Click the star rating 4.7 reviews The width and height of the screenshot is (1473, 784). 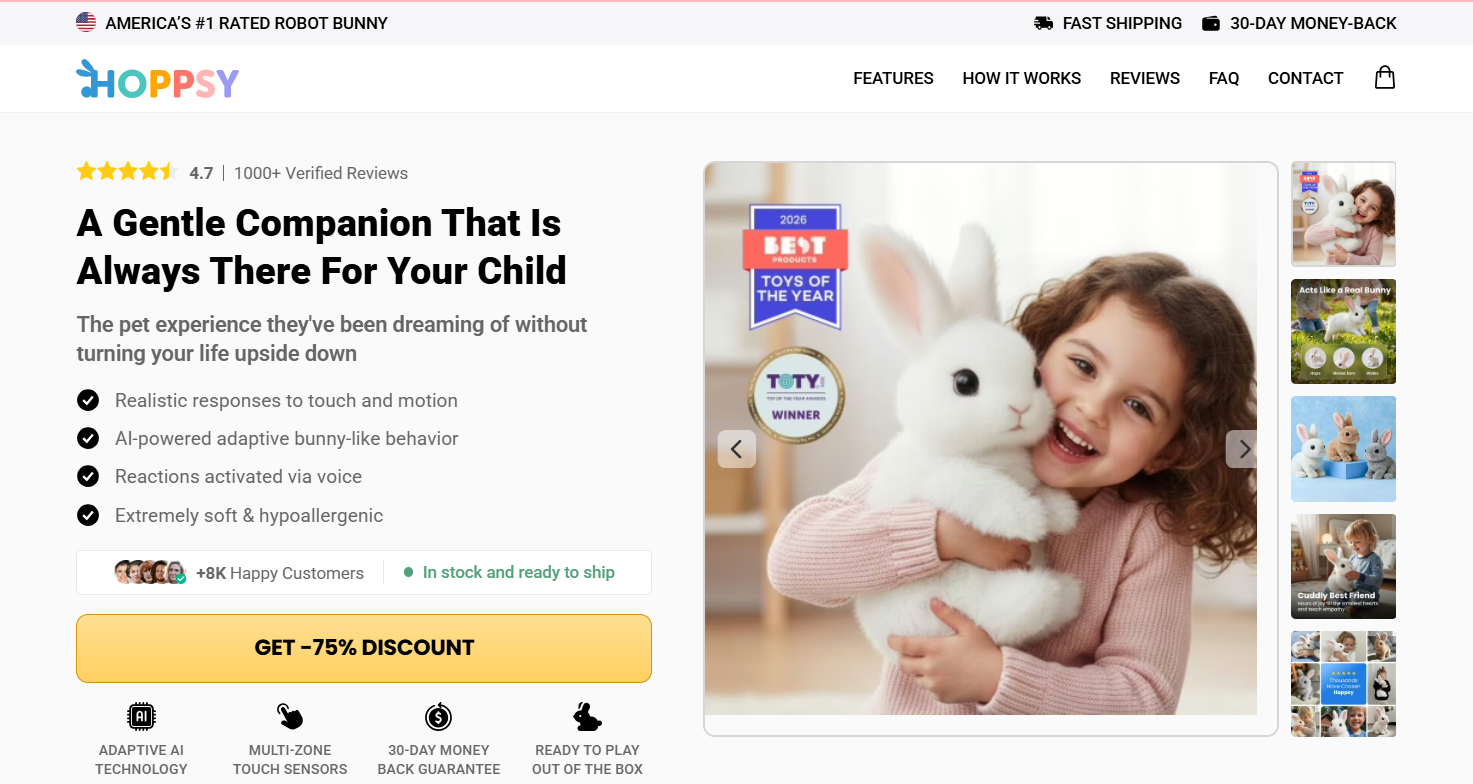242,172
